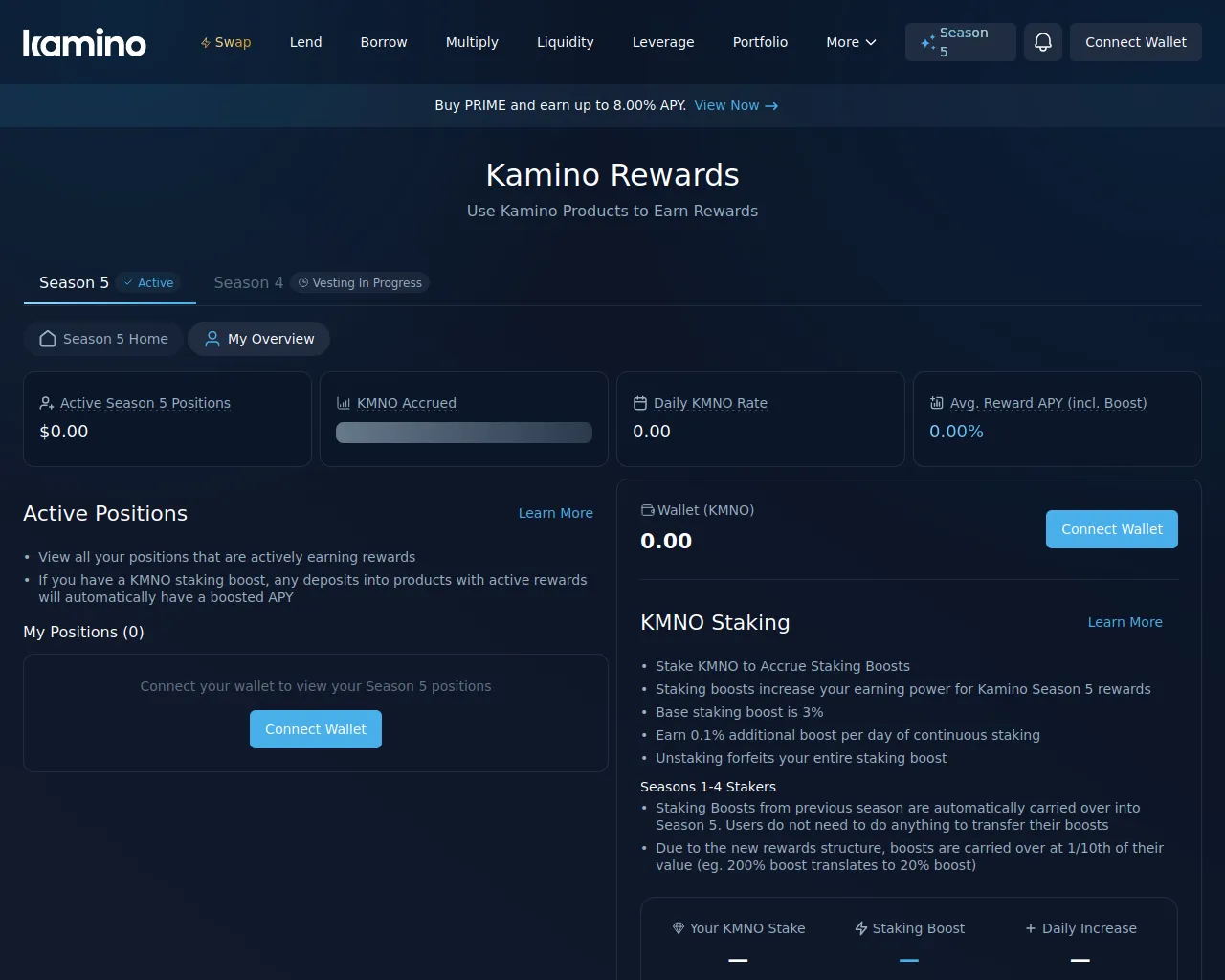
Task: Click the Seasons 1-4 Stakers subheading
Action: click(708, 787)
